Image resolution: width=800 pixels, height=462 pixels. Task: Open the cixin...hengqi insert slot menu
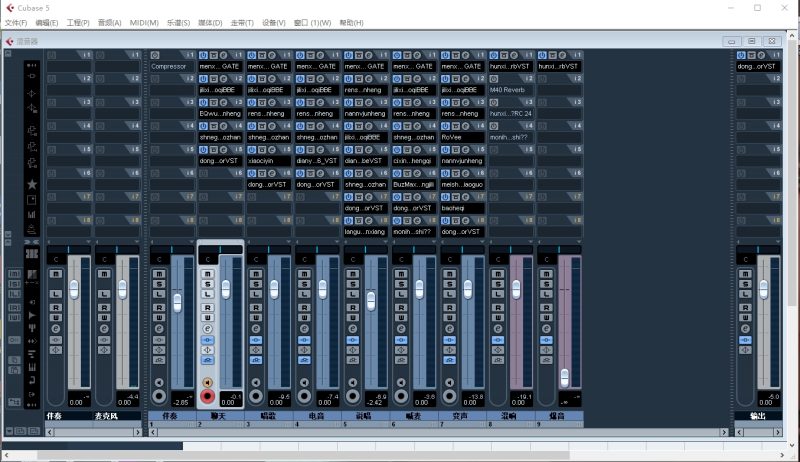coord(414,161)
